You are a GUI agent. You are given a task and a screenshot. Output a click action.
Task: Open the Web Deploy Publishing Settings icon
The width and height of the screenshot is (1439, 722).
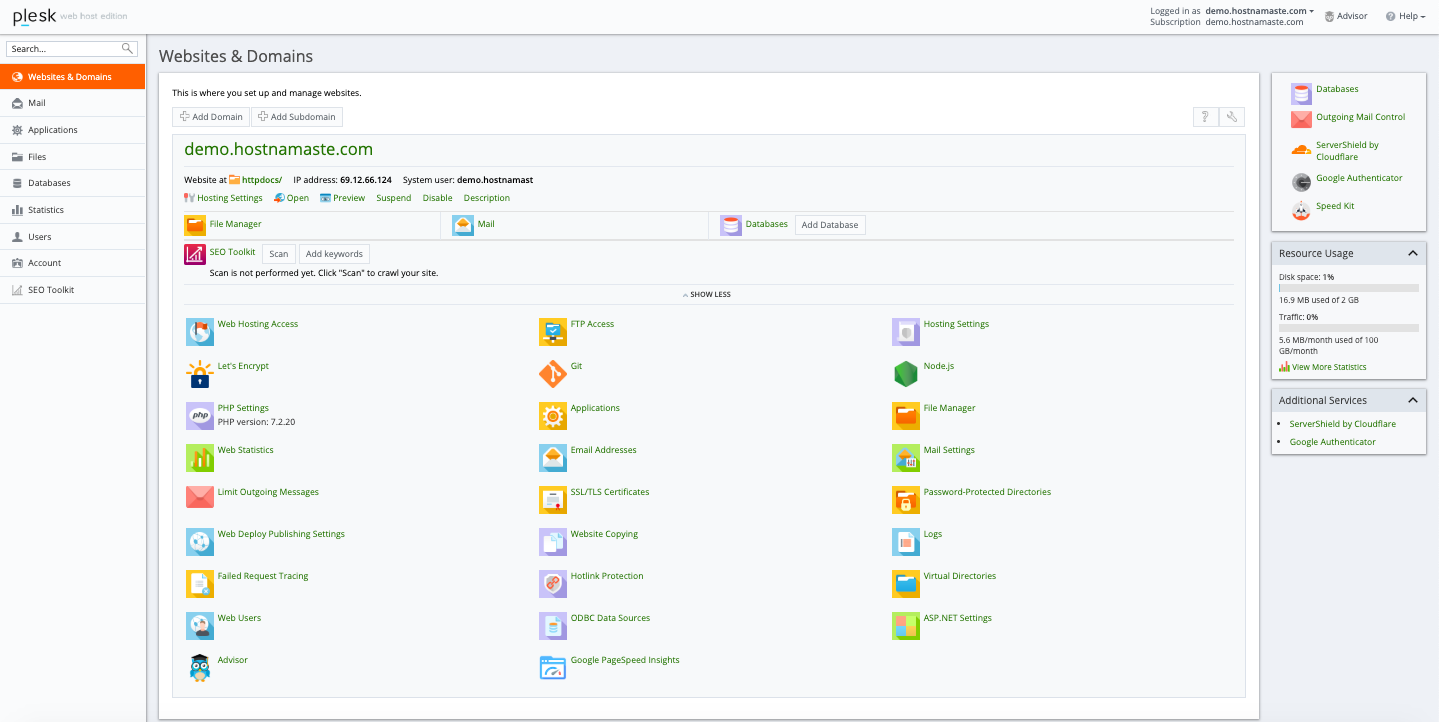pos(200,542)
